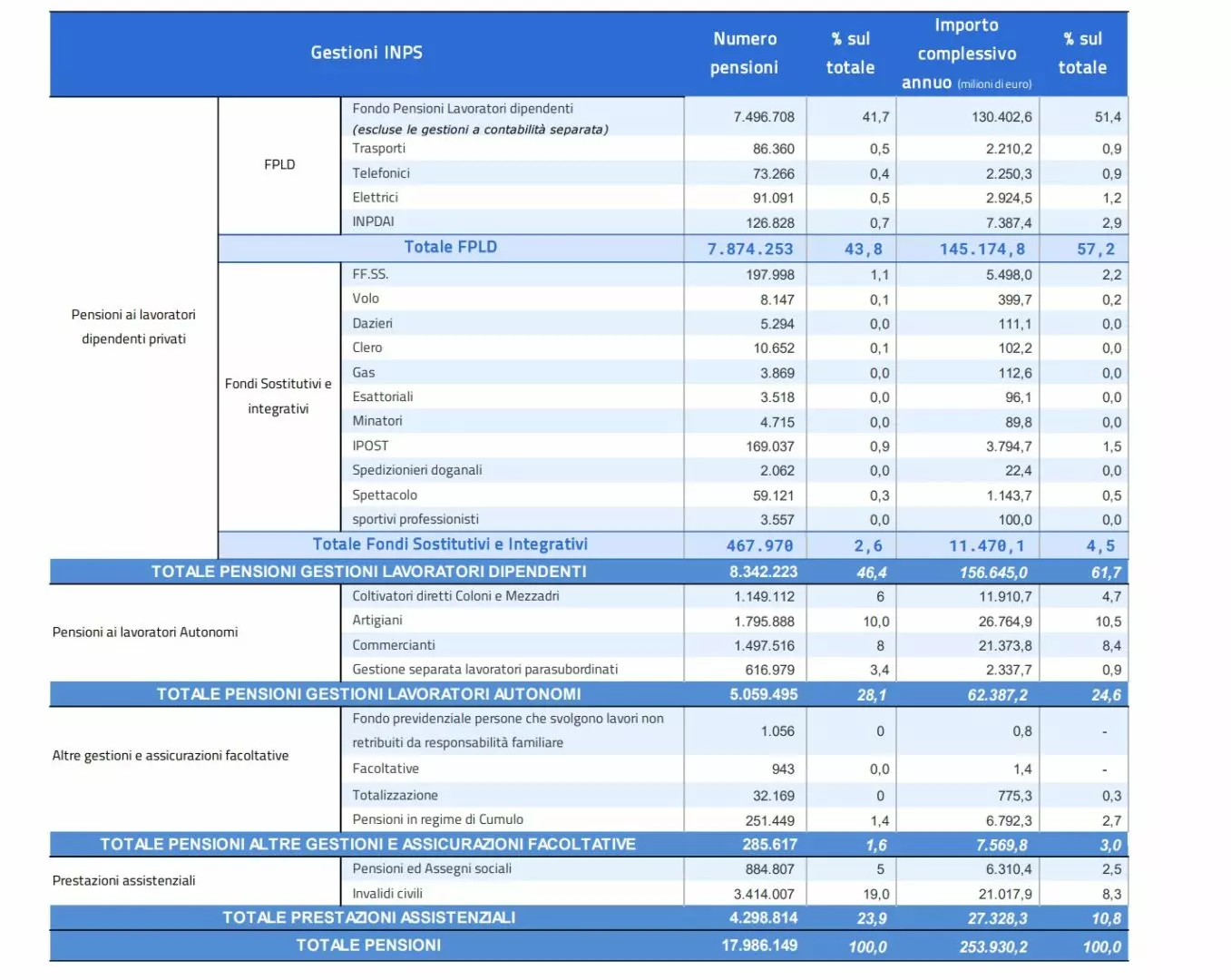
Task: Click the 'Pensioni ai lavoratori dipendenti privati' cell
Action: [x=133, y=327]
